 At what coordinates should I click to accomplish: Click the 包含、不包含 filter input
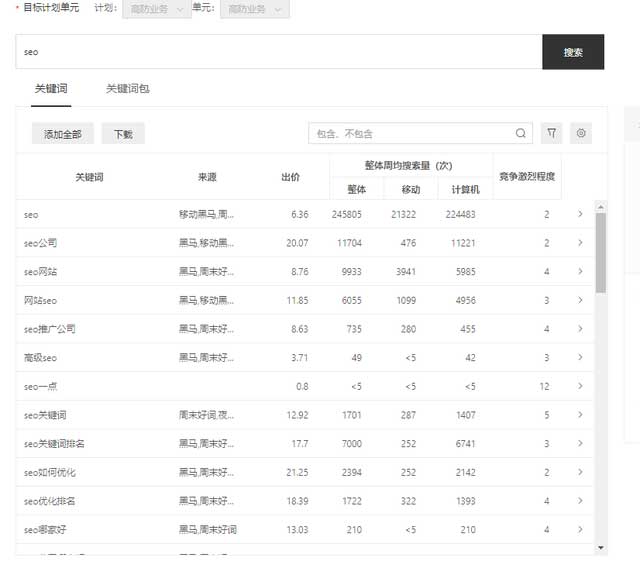coord(410,134)
